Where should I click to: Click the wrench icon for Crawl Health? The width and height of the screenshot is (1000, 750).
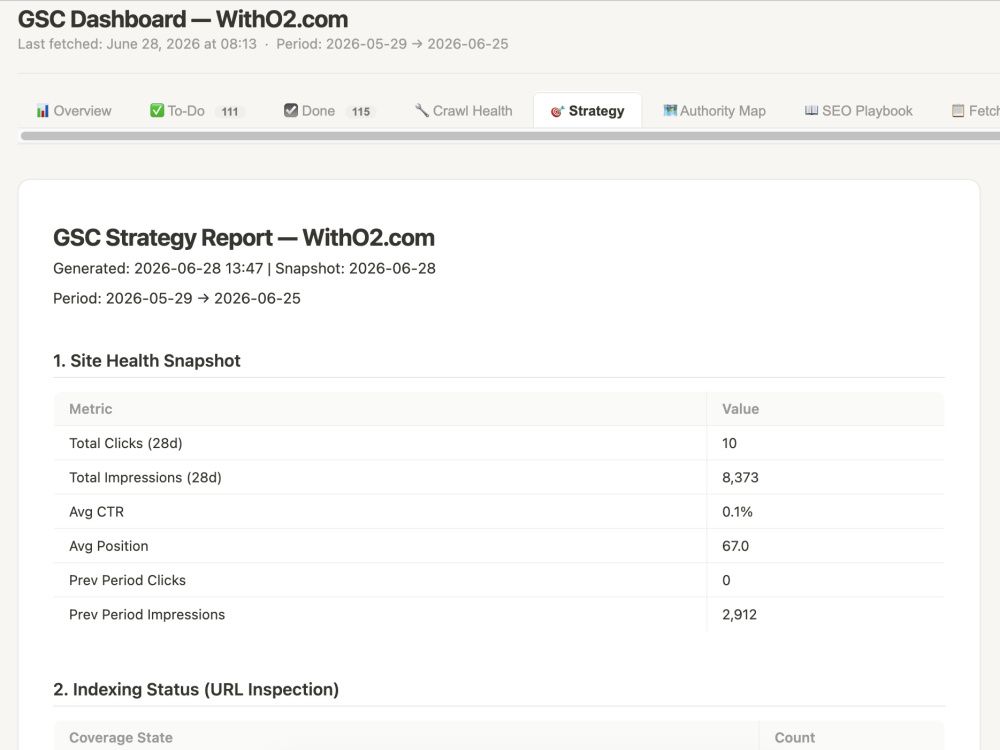point(422,110)
